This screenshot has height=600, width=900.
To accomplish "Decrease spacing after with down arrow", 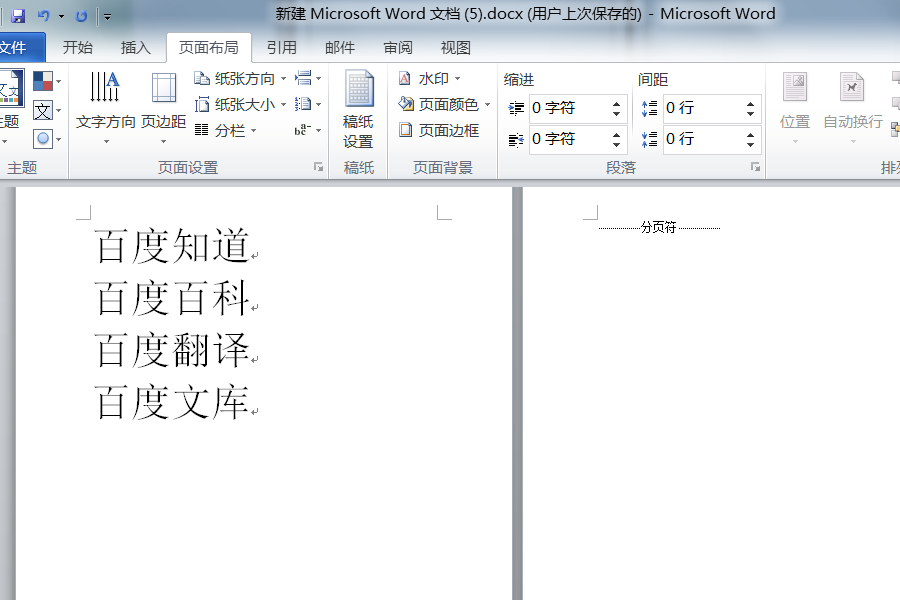I will tap(750, 144).
